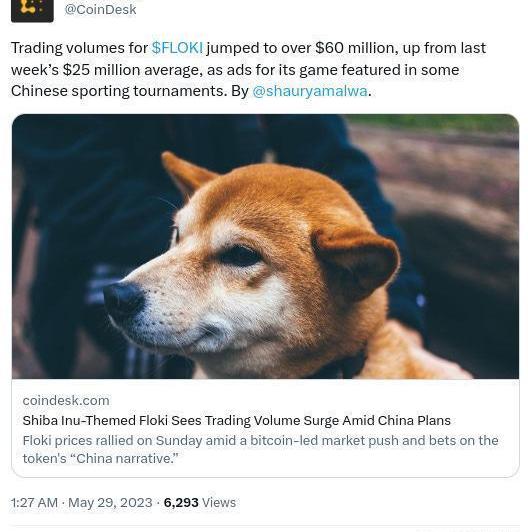Image resolution: width=528 pixels, height=532 pixels.
Task: Click the Views label beside the count
Action: (x=219, y=502)
